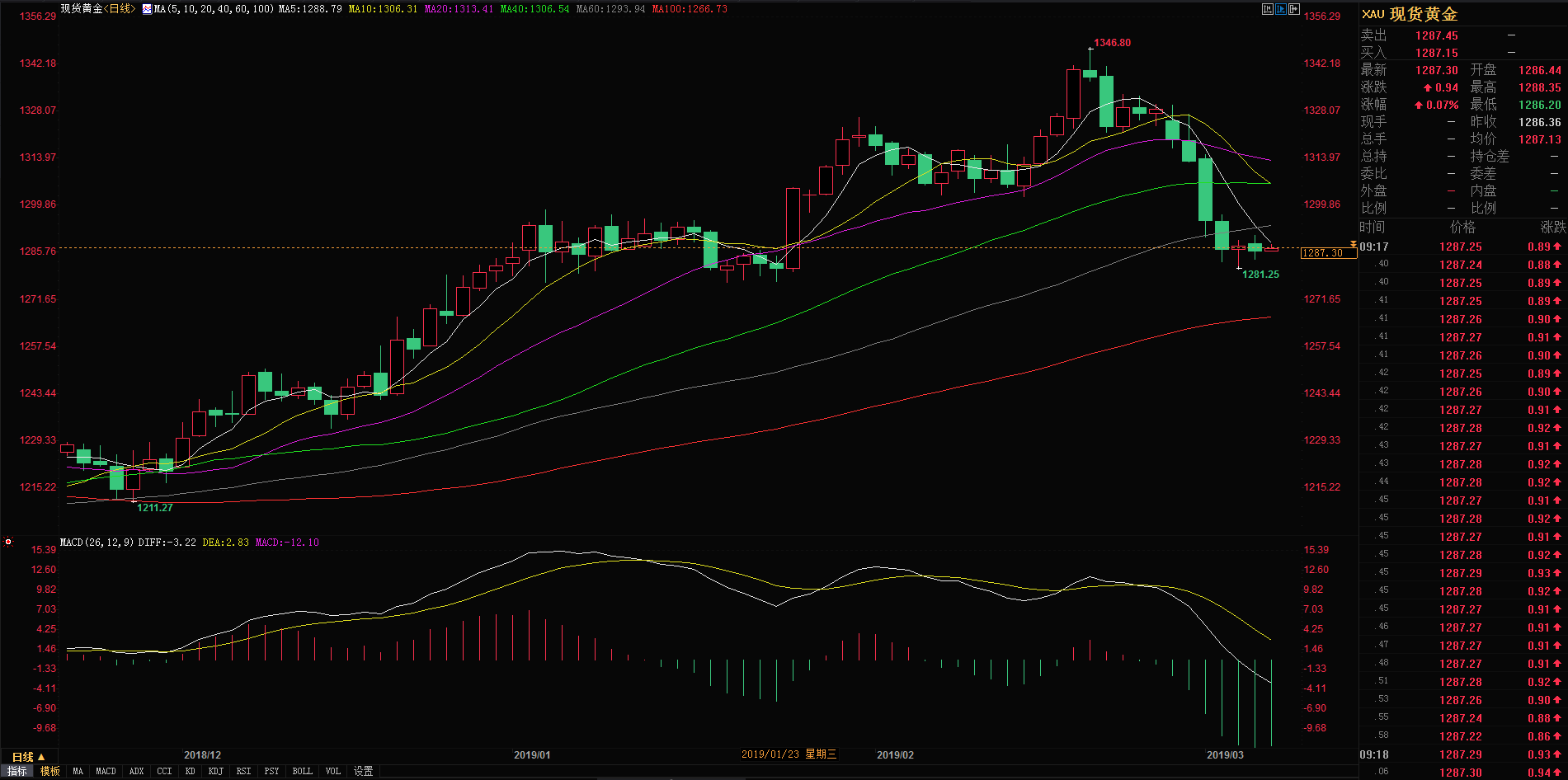
Task: Click the red circular MACD panel marker icon
Action: 8,542
